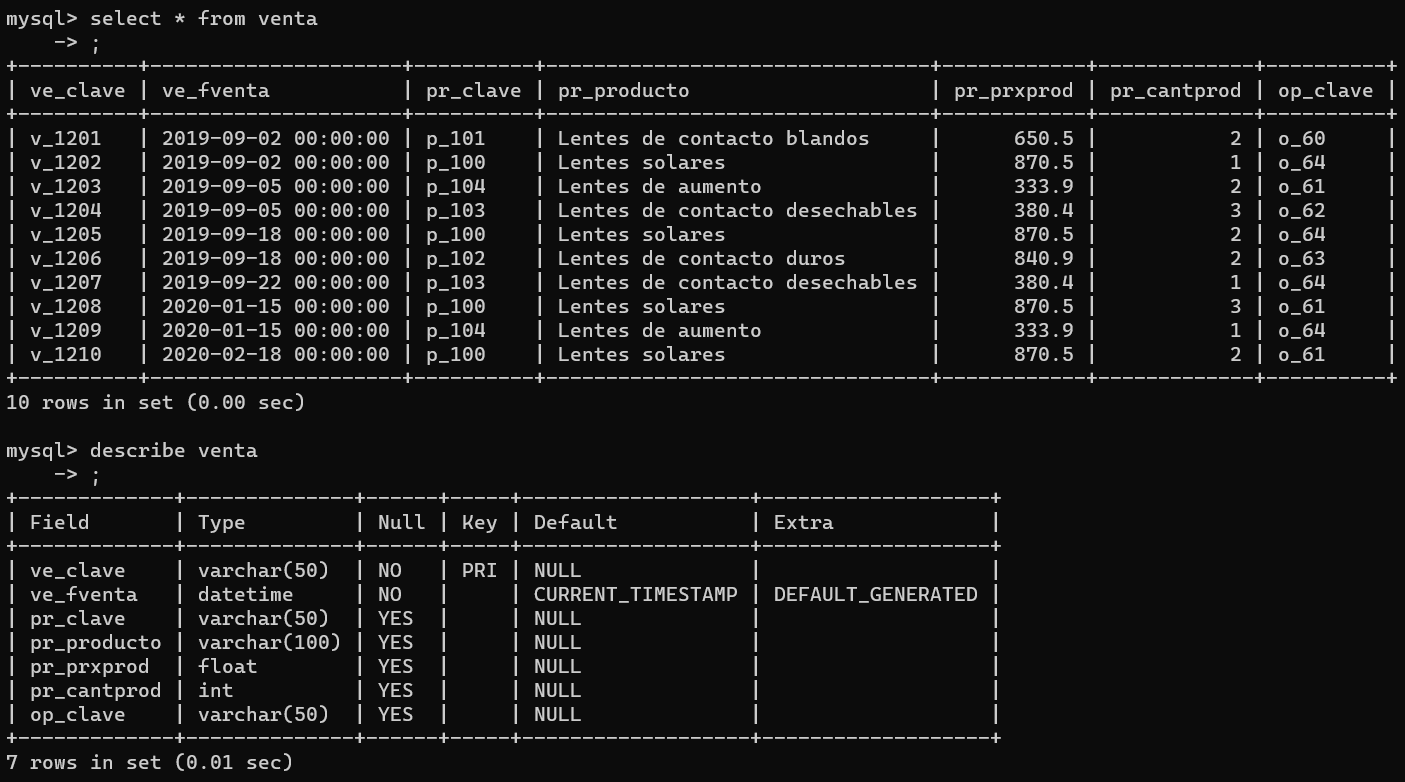Select the v_1206 sale key cell
The height and width of the screenshot is (782, 1405).
[66, 259]
